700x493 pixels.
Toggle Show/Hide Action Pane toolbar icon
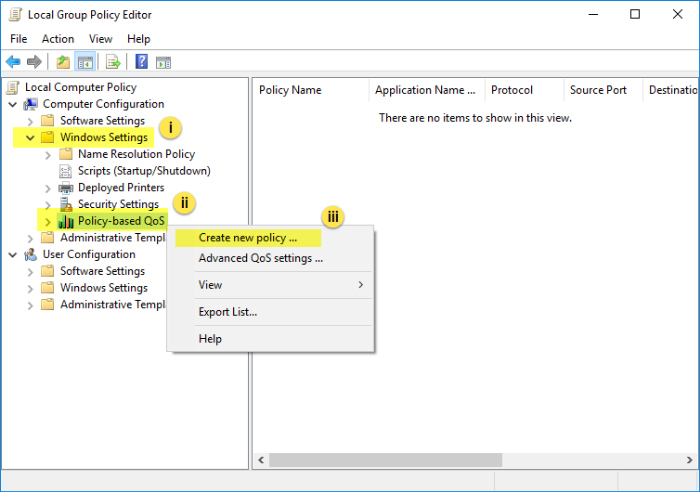tap(163, 62)
